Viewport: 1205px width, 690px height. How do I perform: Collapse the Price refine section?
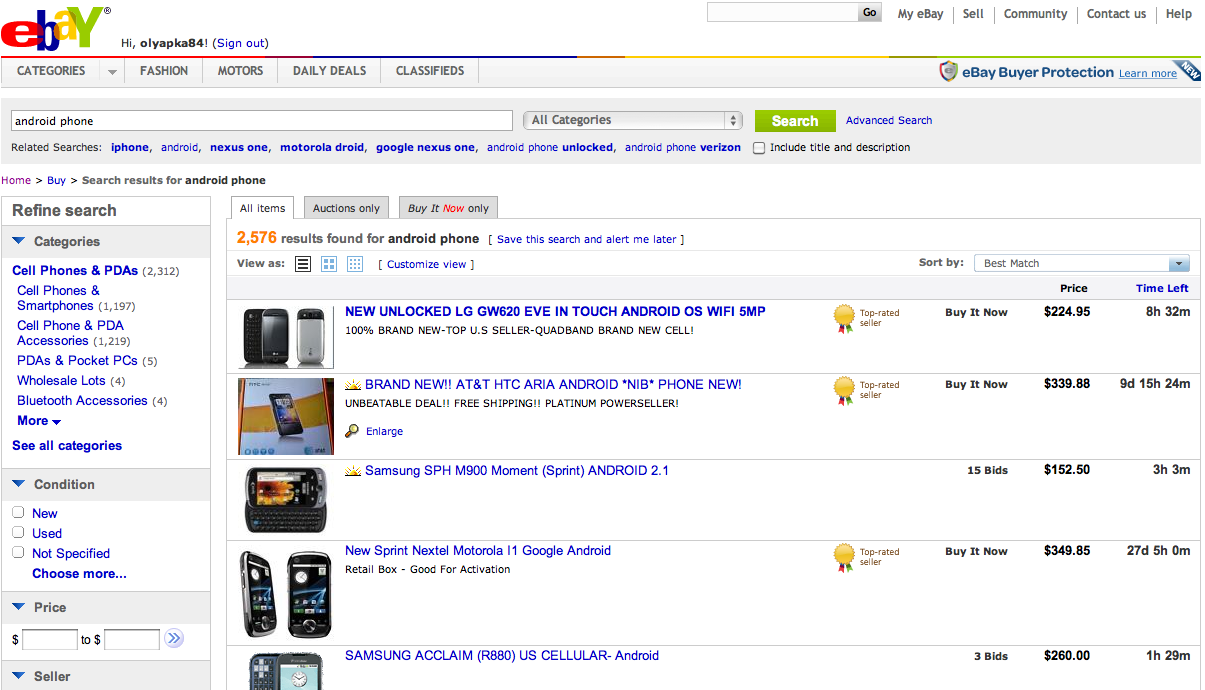(19, 607)
